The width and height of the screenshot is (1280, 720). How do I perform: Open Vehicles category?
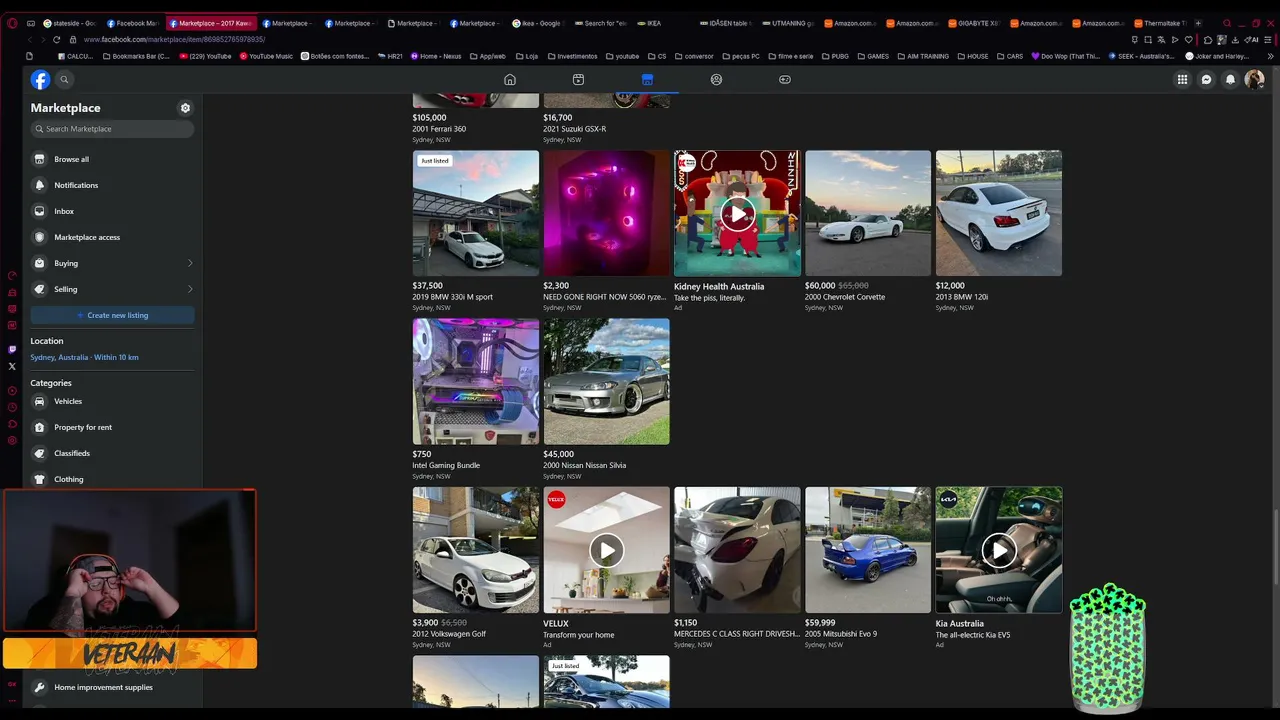pos(112,401)
